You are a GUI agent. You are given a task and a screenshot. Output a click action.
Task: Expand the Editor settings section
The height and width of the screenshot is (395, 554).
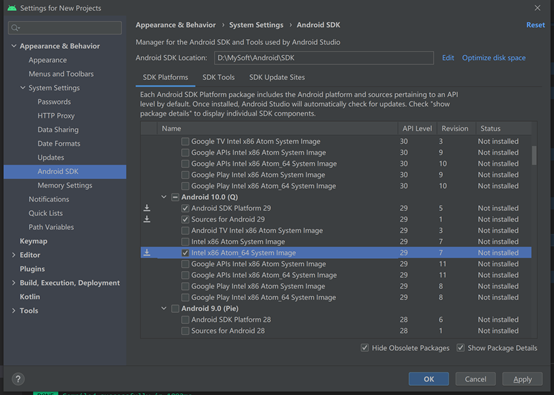14,255
